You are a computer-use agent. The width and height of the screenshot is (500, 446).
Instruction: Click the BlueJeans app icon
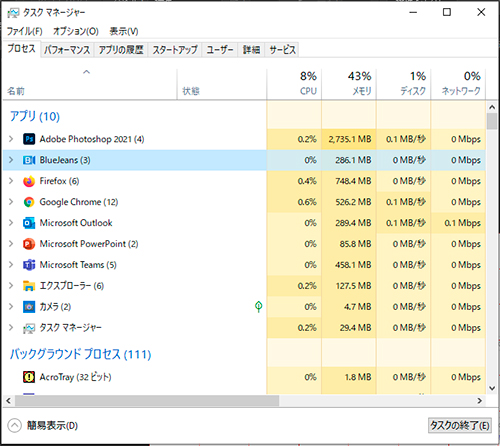pyautogui.click(x=29, y=160)
